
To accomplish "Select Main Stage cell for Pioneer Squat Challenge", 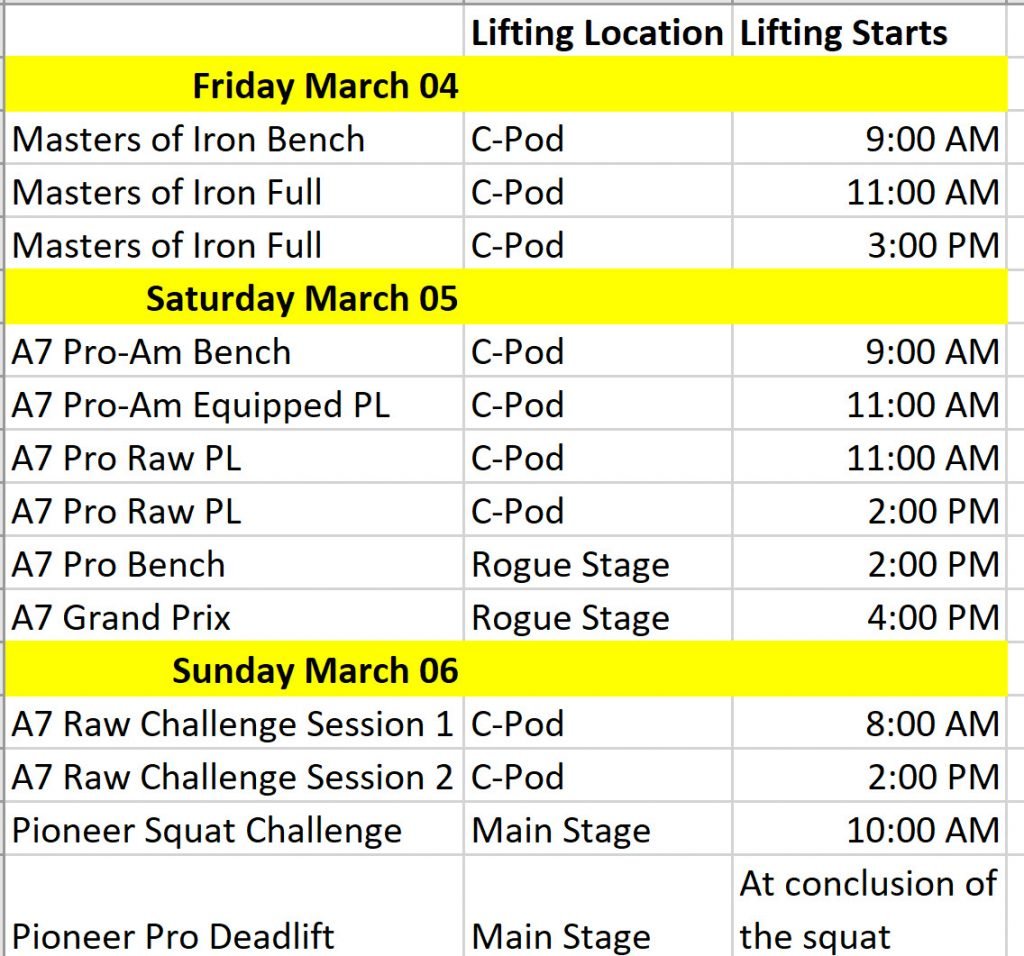I will (598, 829).
